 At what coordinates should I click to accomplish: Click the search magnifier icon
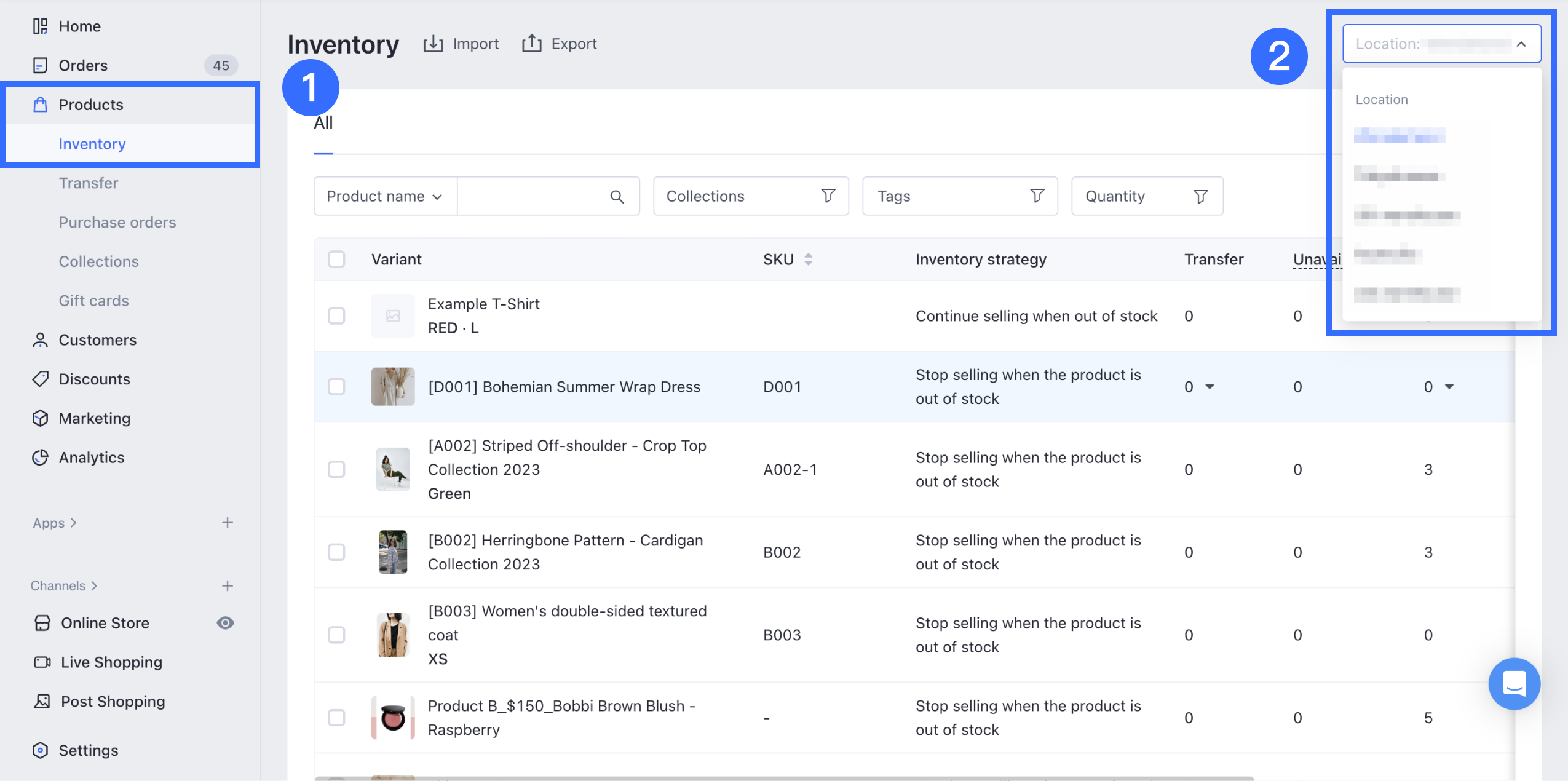click(x=617, y=197)
